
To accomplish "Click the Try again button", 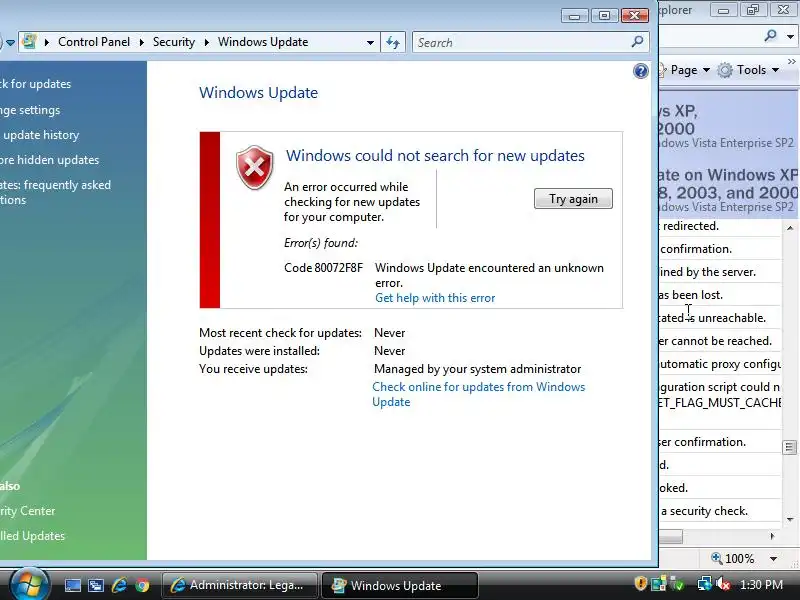I will [x=573, y=198].
